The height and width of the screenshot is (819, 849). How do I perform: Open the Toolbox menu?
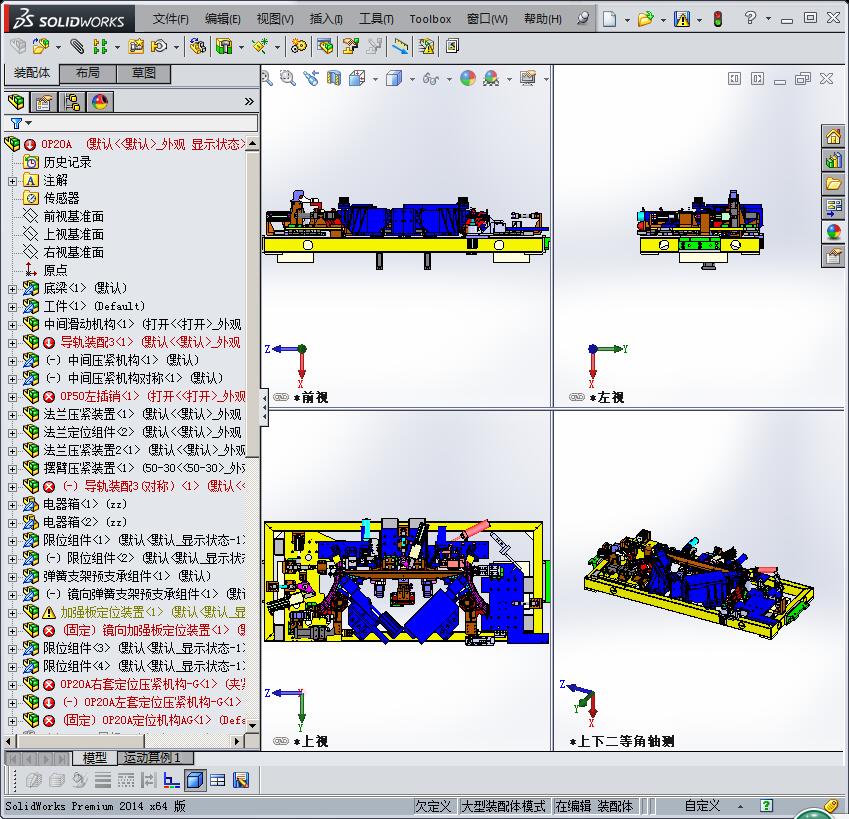pyautogui.click(x=430, y=19)
